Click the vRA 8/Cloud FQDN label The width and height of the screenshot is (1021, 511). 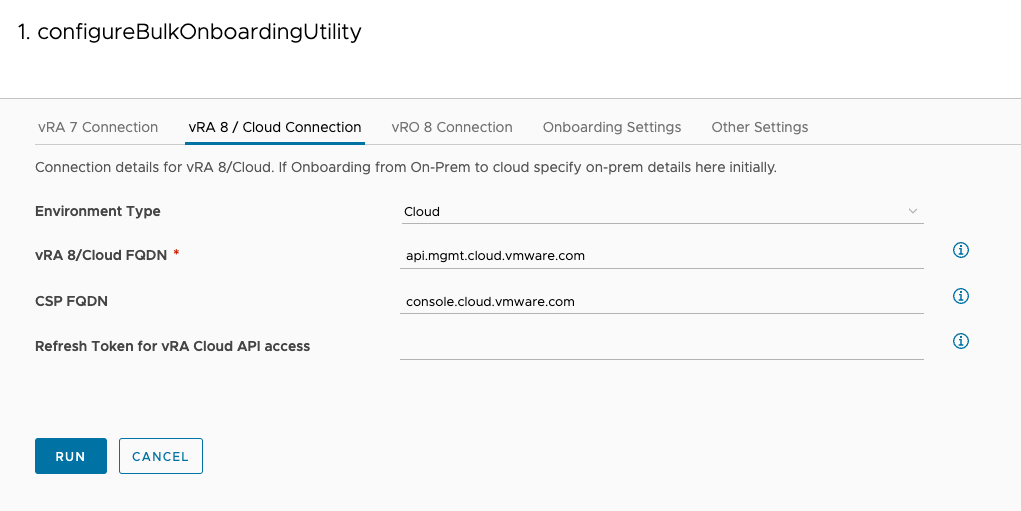click(x=101, y=255)
